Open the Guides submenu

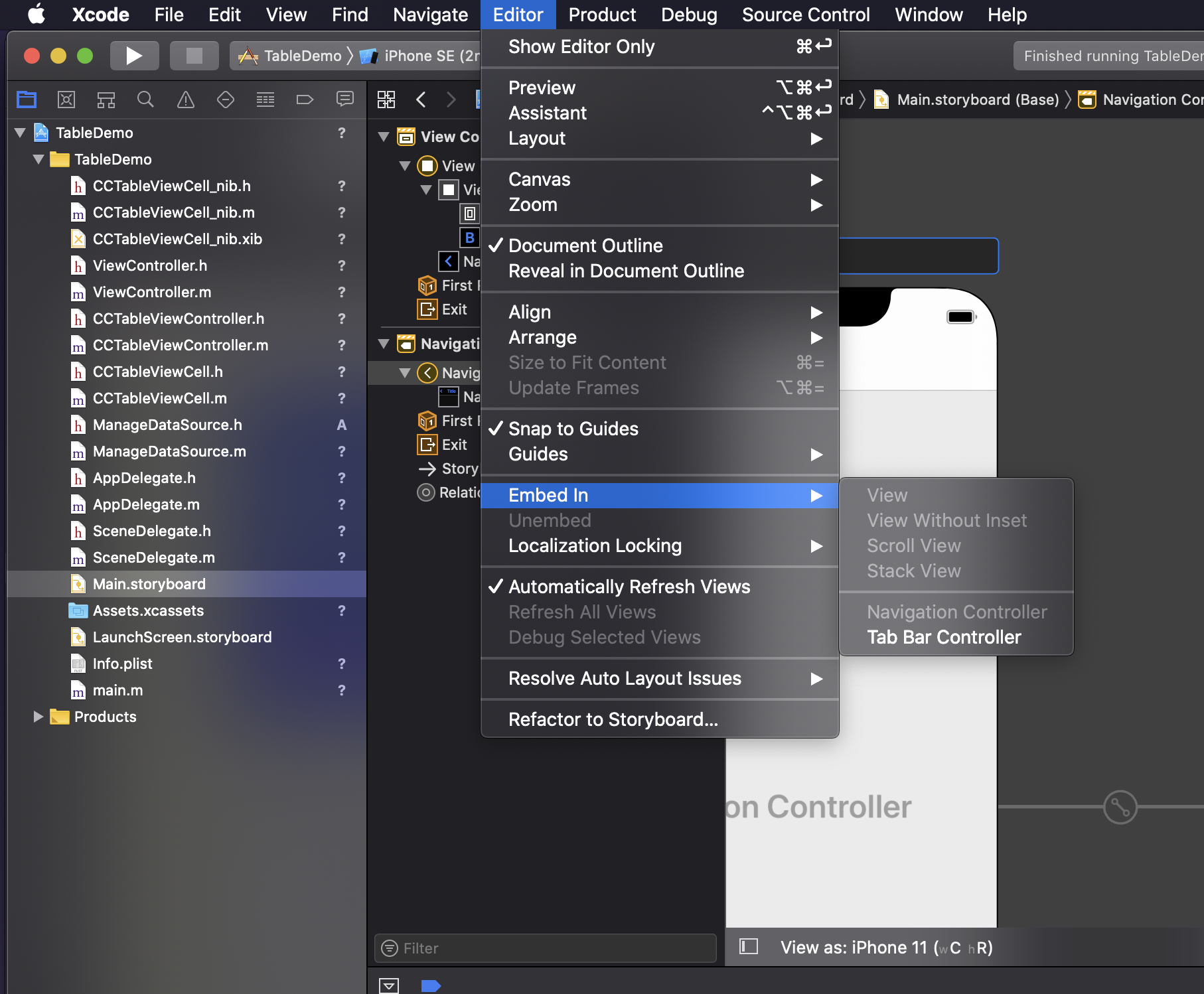tap(659, 454)
